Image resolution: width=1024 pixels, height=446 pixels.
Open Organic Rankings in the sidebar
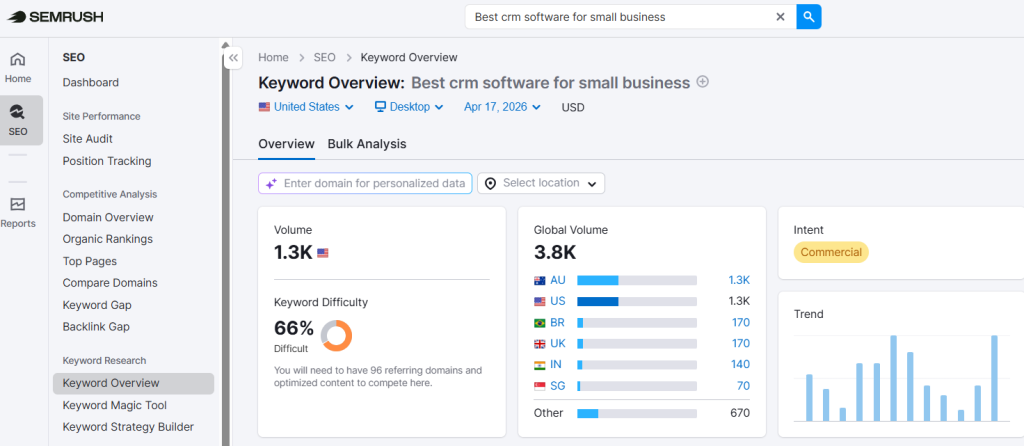[108, 239]
